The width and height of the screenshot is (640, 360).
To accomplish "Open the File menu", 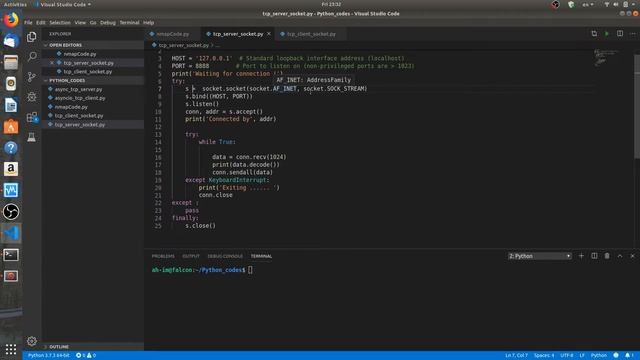I will point(28,22).
